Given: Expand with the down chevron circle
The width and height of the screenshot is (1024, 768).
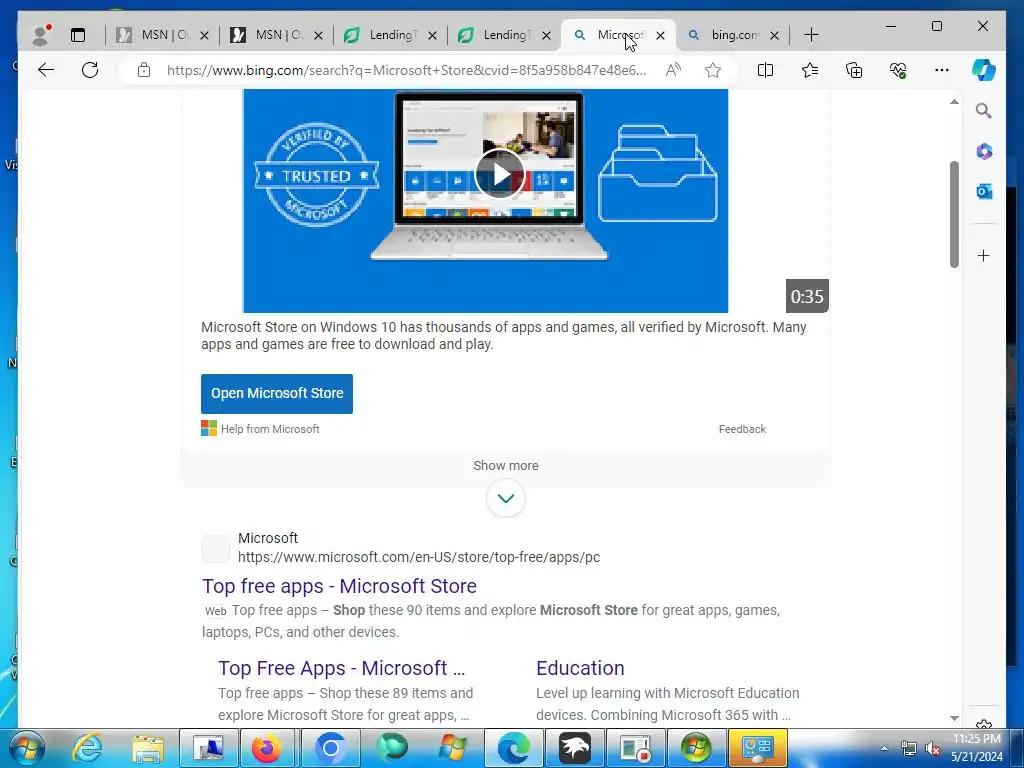Looking at the screenshot, I should [x=506, y=498].
